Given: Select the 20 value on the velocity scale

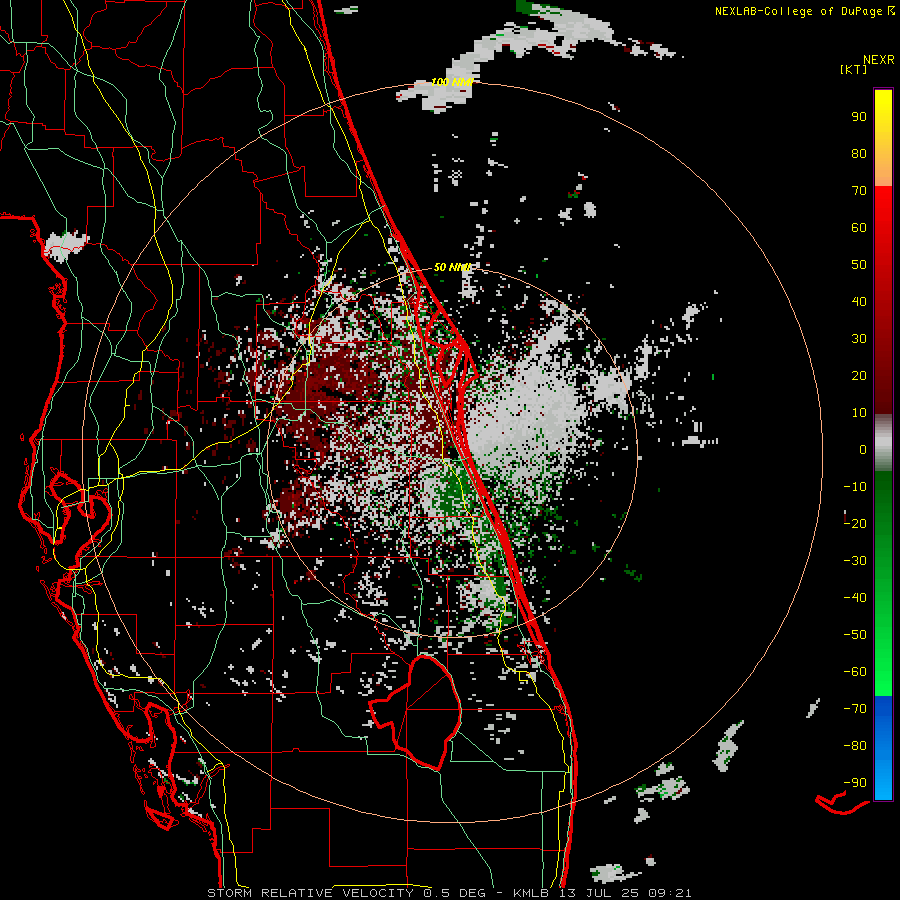Looking at the screenshot, I should click(x=859, y=376).
